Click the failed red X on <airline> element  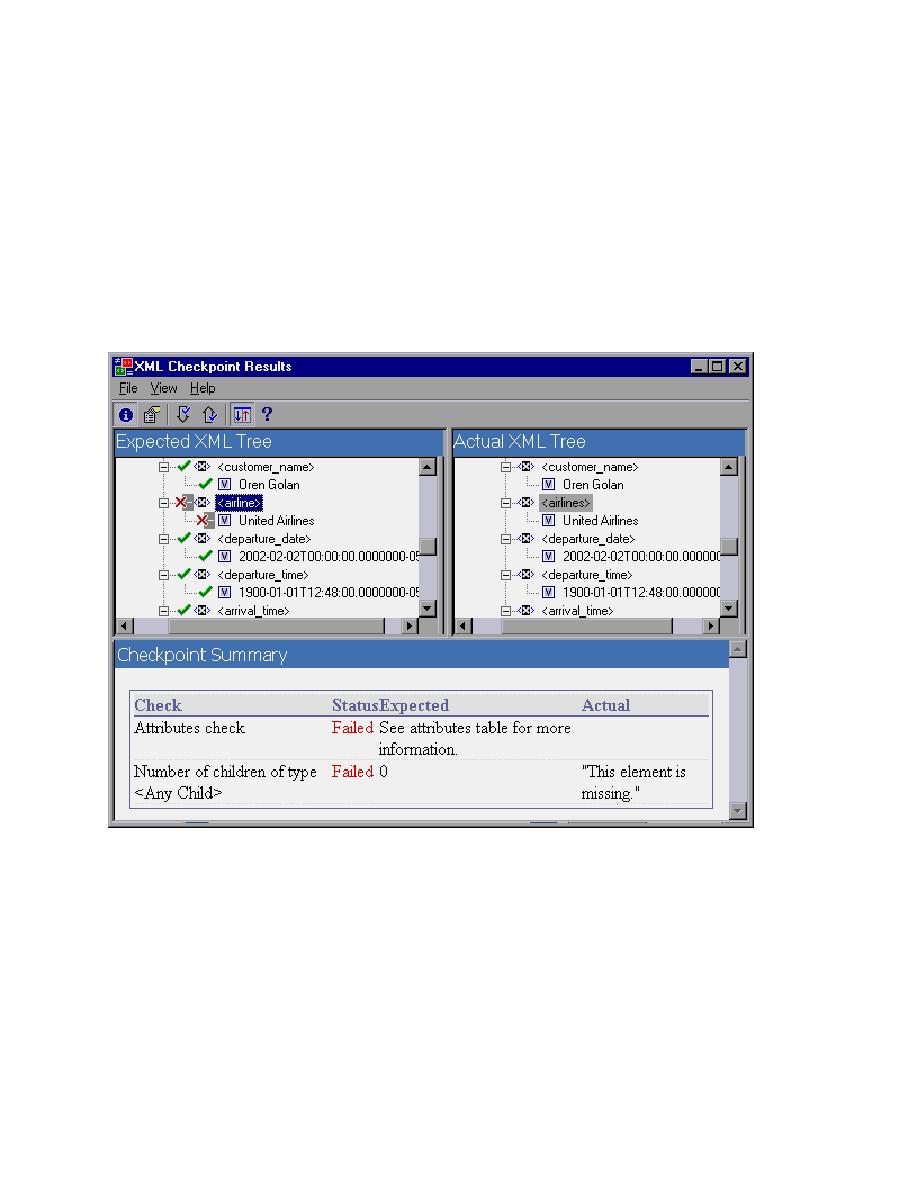[x=180, y=503]
